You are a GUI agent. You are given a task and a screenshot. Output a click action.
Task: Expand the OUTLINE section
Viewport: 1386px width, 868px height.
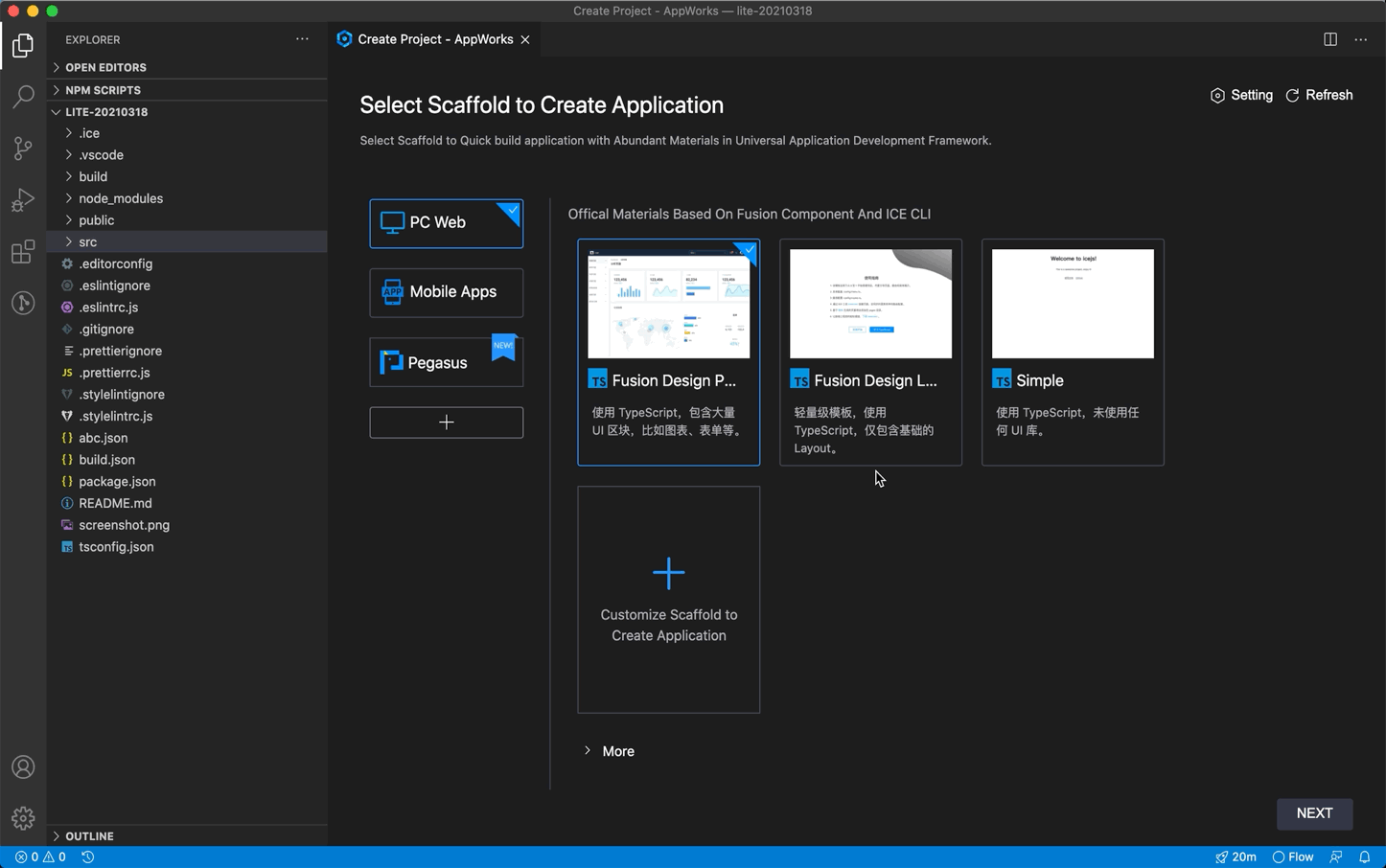click(x=187, y=836)
